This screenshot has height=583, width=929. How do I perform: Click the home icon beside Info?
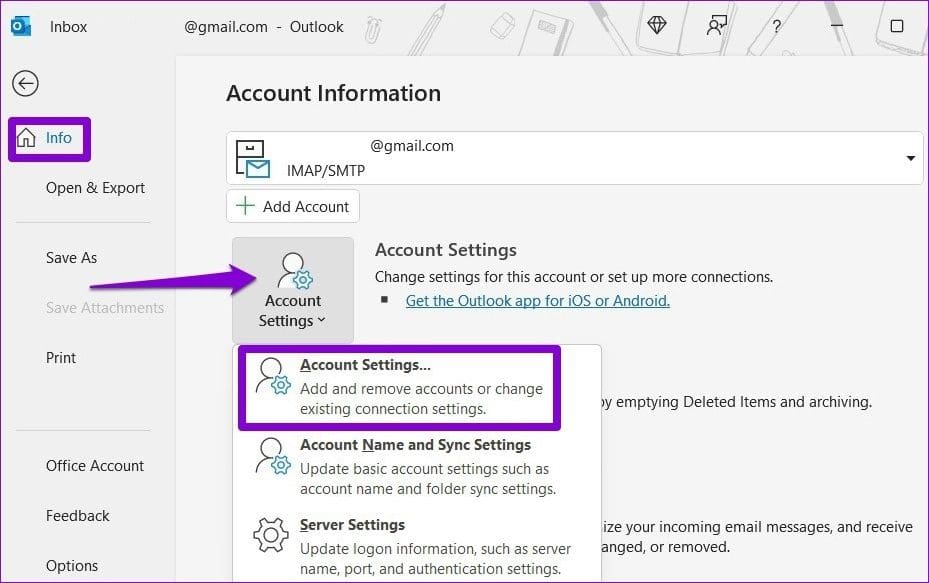29,139
